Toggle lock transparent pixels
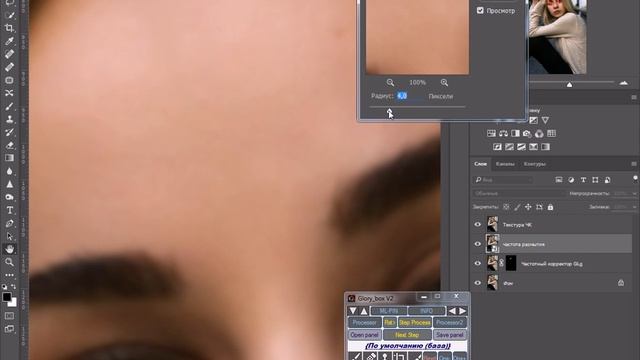Viewport: 640px width, 360px height. click(506, 207)
